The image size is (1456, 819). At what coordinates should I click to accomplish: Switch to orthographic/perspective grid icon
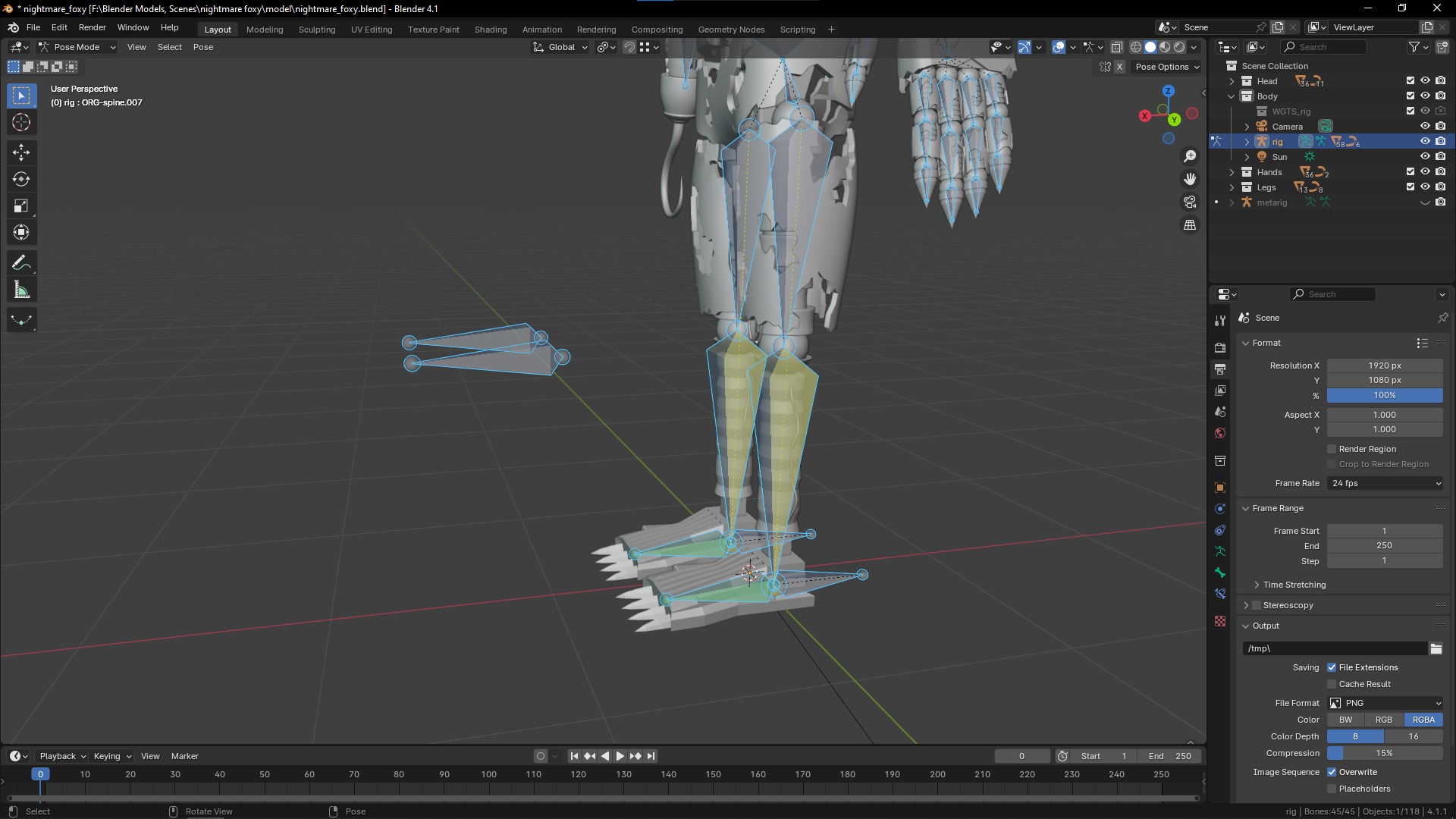(x=1190, y=225)
